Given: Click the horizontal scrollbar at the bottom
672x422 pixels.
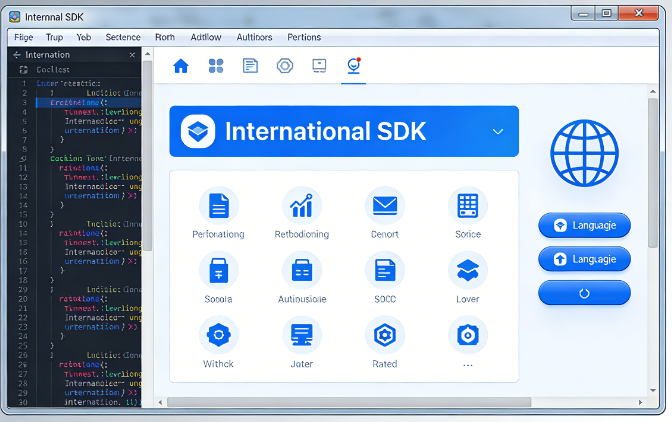Looking at the screenshot, I should coord(400,402).
